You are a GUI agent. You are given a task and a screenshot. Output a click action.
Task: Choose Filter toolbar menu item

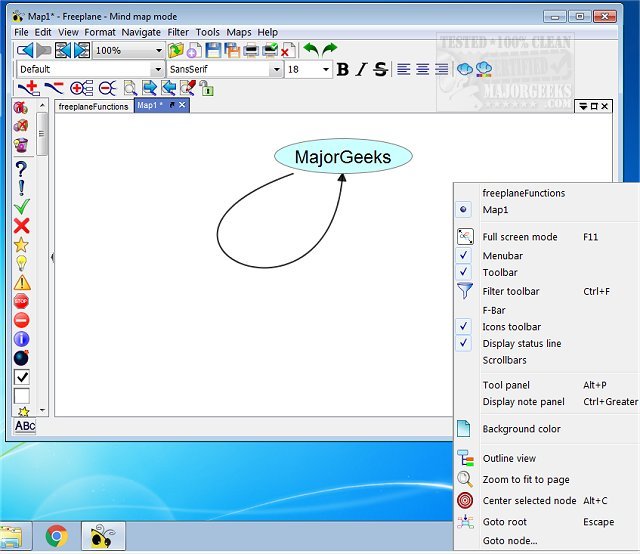click(x=547, y=291)
